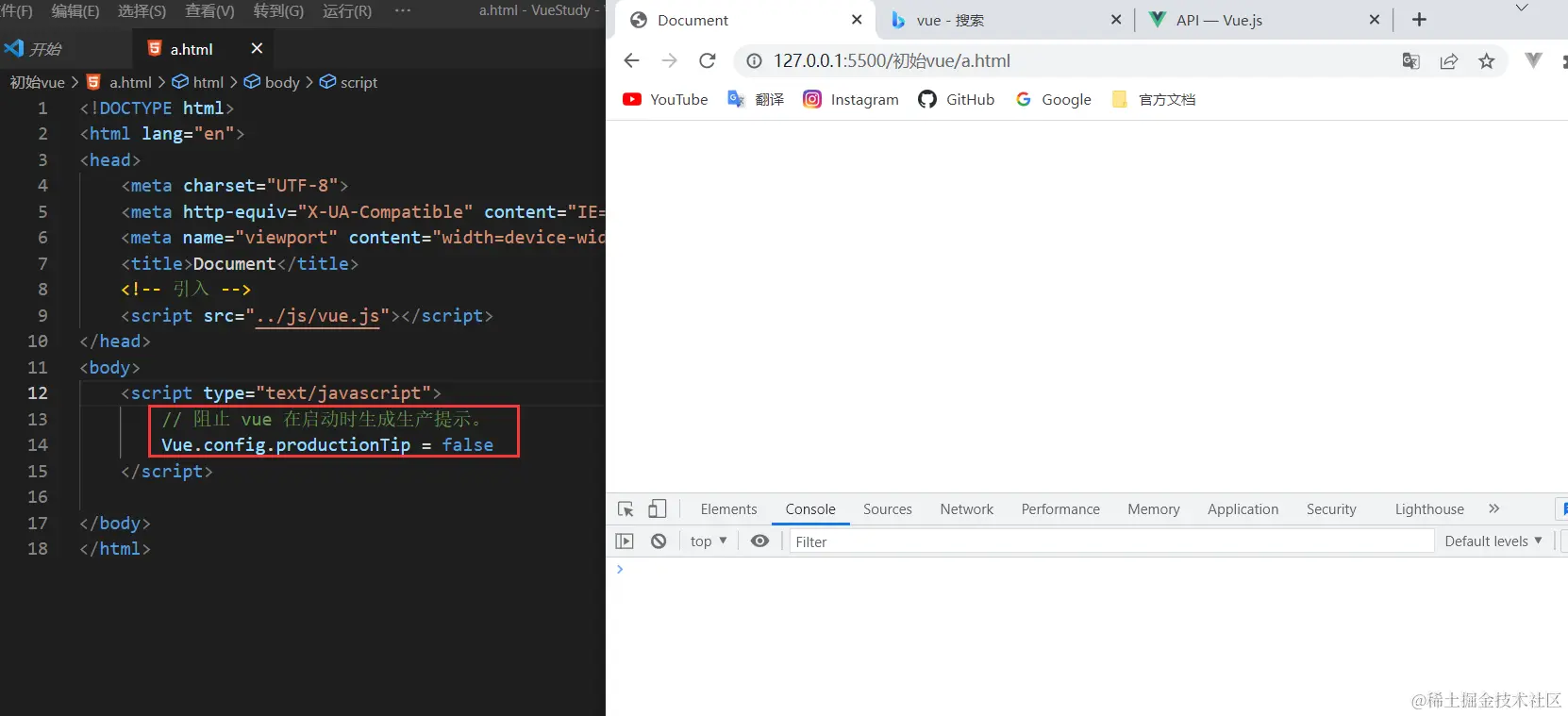Select the html breadcrumb symbol
Screen dimensions: 1568x716
pos(198,82)
